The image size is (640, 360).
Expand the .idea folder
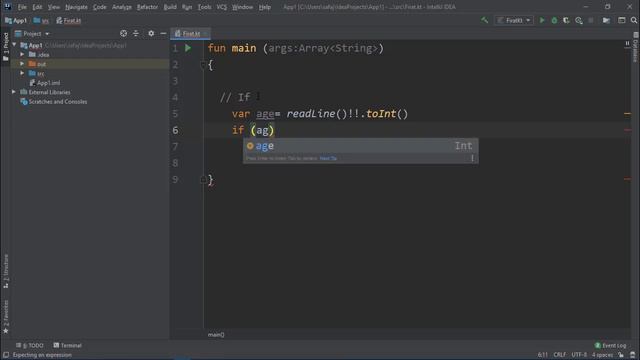click(22, 54)
